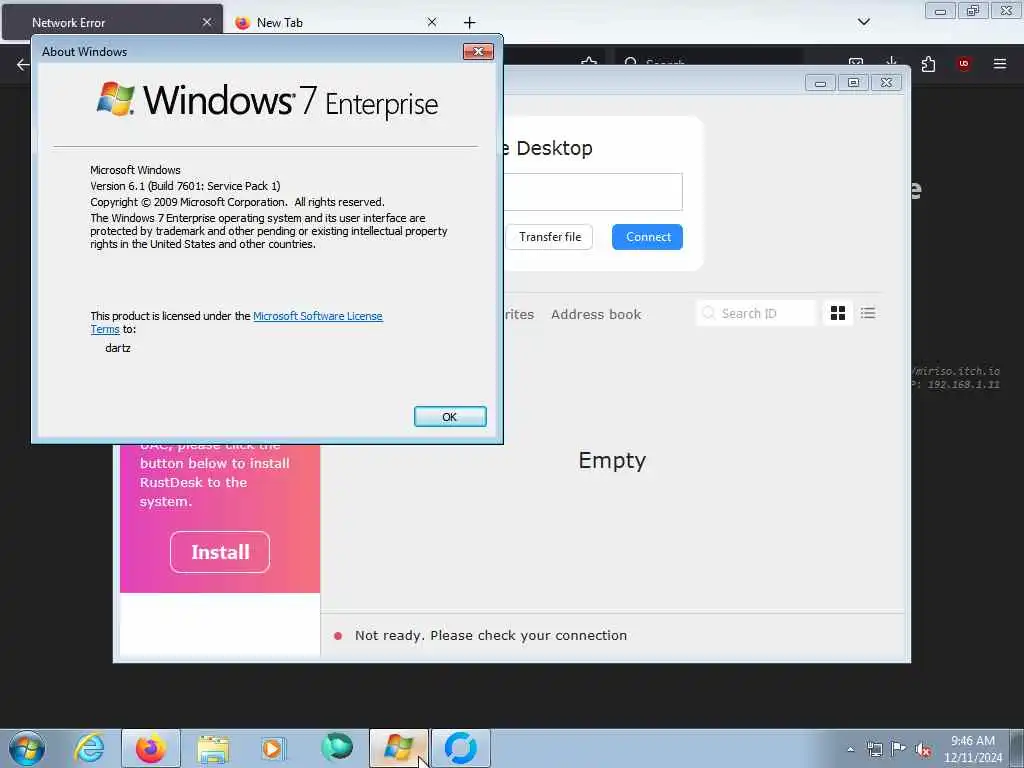Select the About Windows taskbar button

point(399,748)
